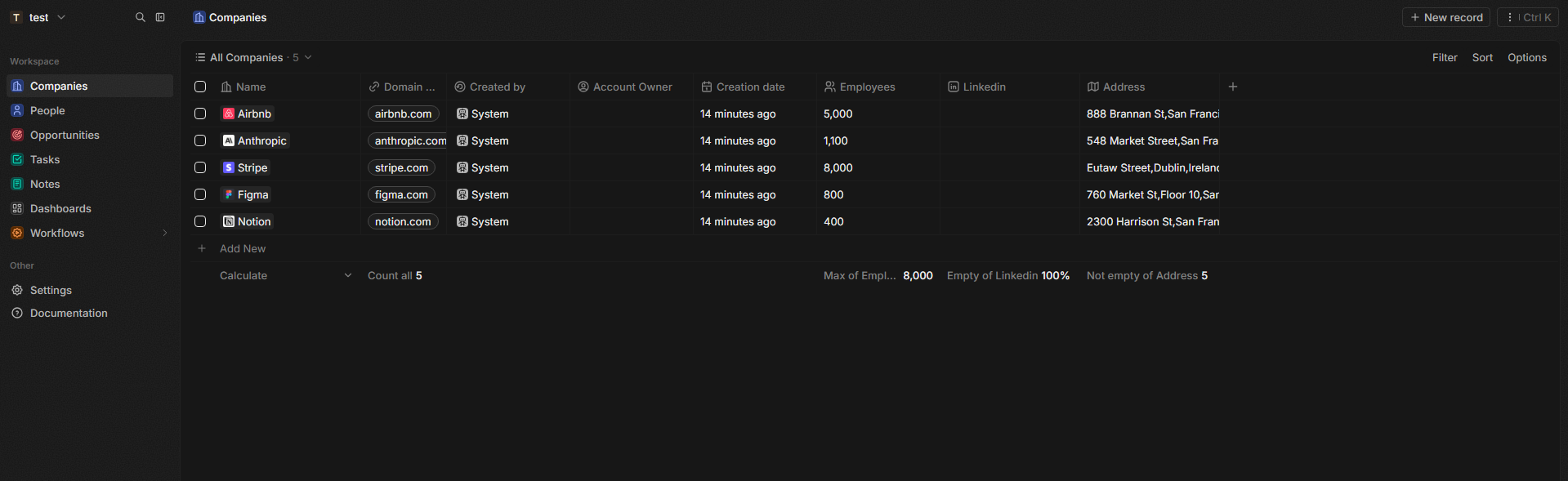Viewport: 1568px width, 481px height.
Task: Check the Anthropic row checkbox
Action: tap(200, 140)
